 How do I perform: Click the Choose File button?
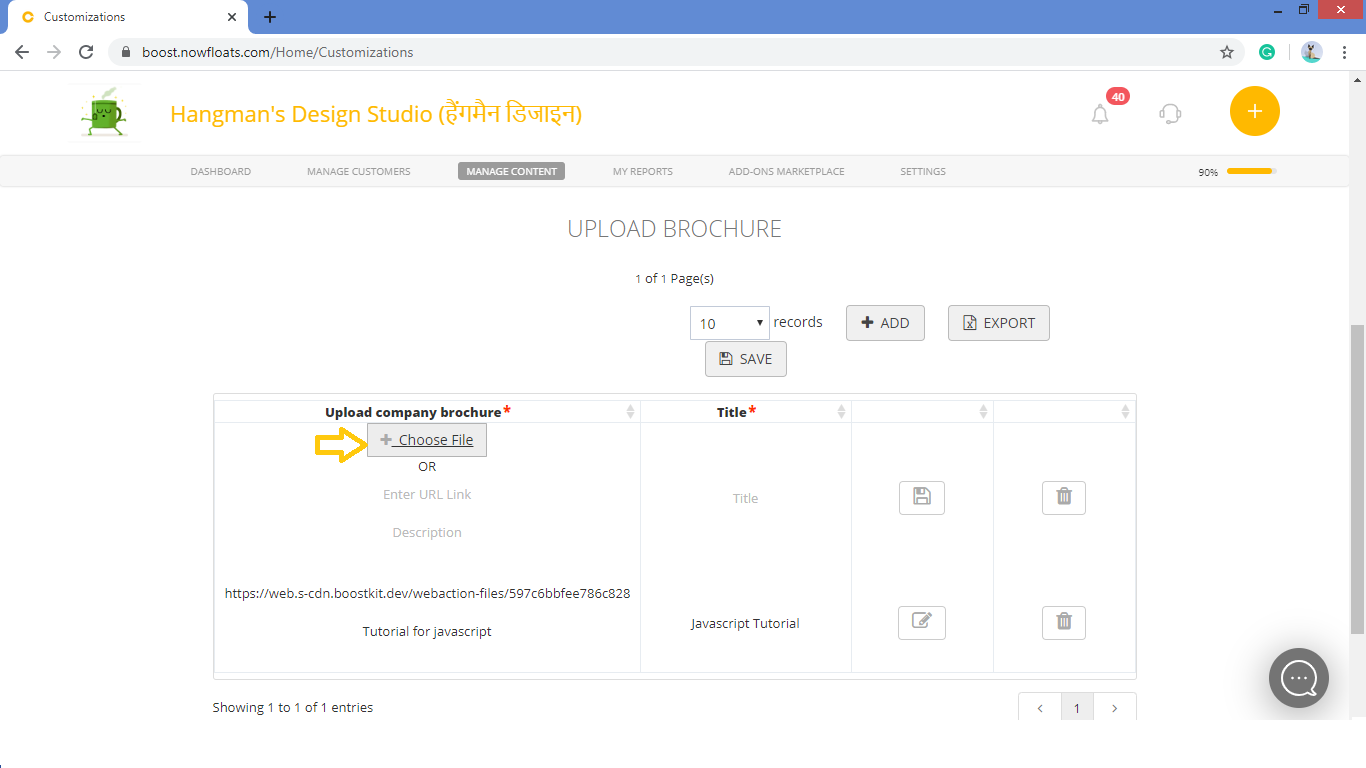[427, 440]
